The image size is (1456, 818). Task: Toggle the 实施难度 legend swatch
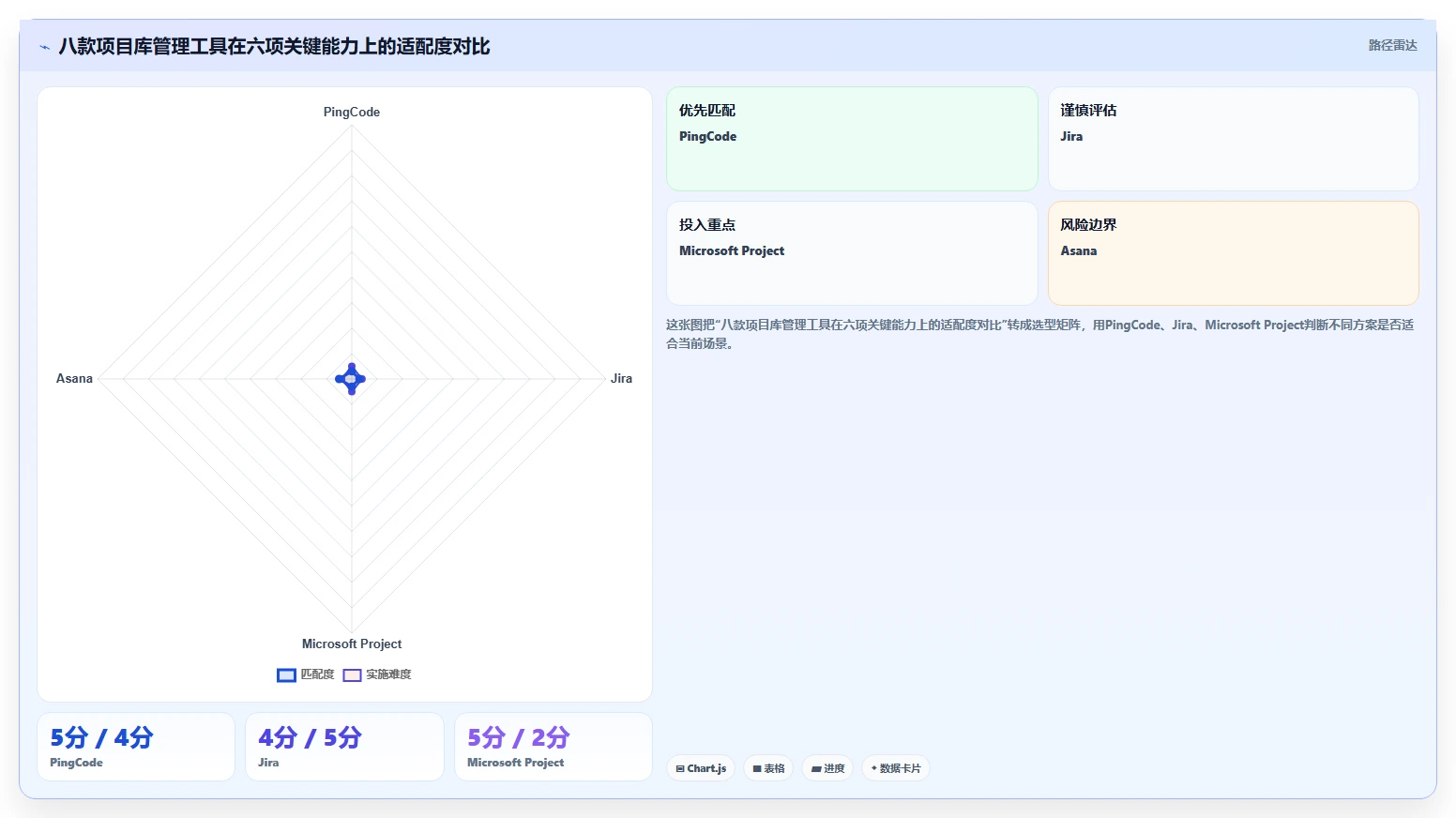point(352,674)
